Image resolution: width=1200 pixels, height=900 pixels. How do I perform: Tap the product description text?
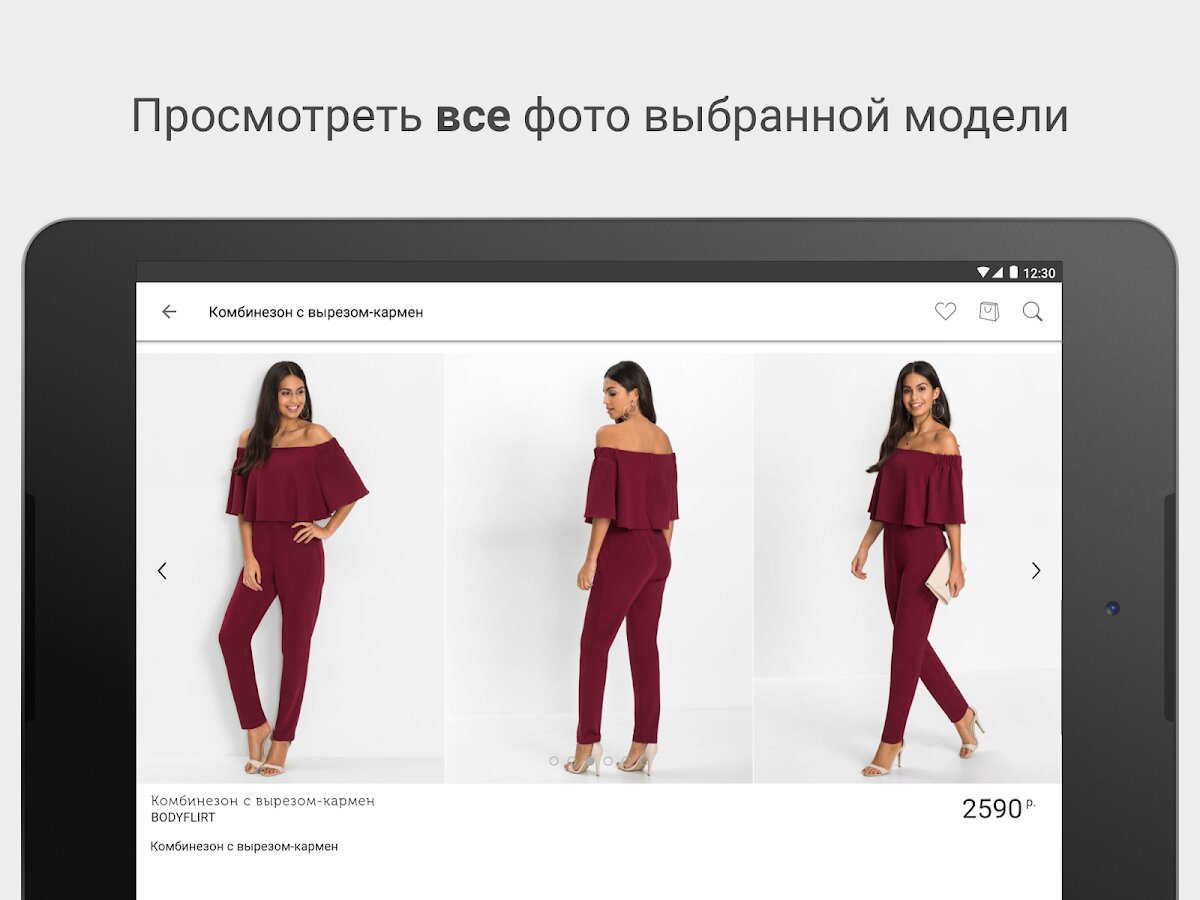tap(244, 846)
